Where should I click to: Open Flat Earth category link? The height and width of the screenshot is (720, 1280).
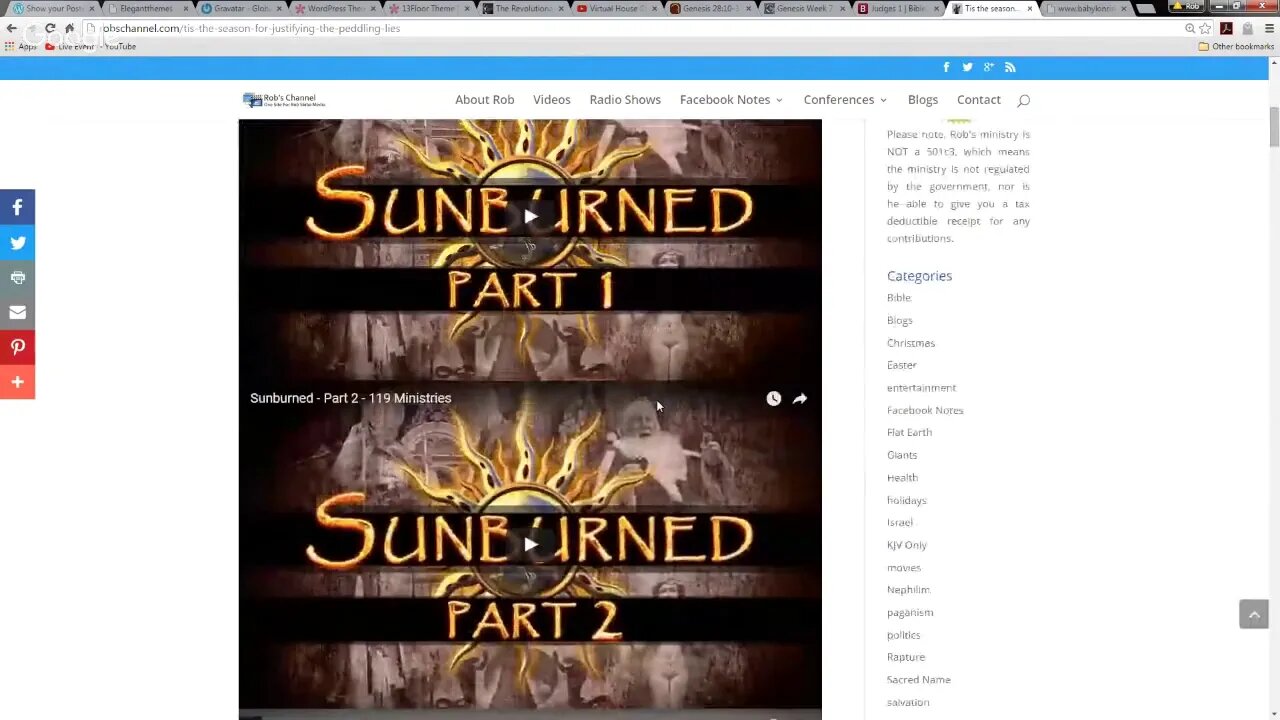pyautogui.click(x=909, y=432)
